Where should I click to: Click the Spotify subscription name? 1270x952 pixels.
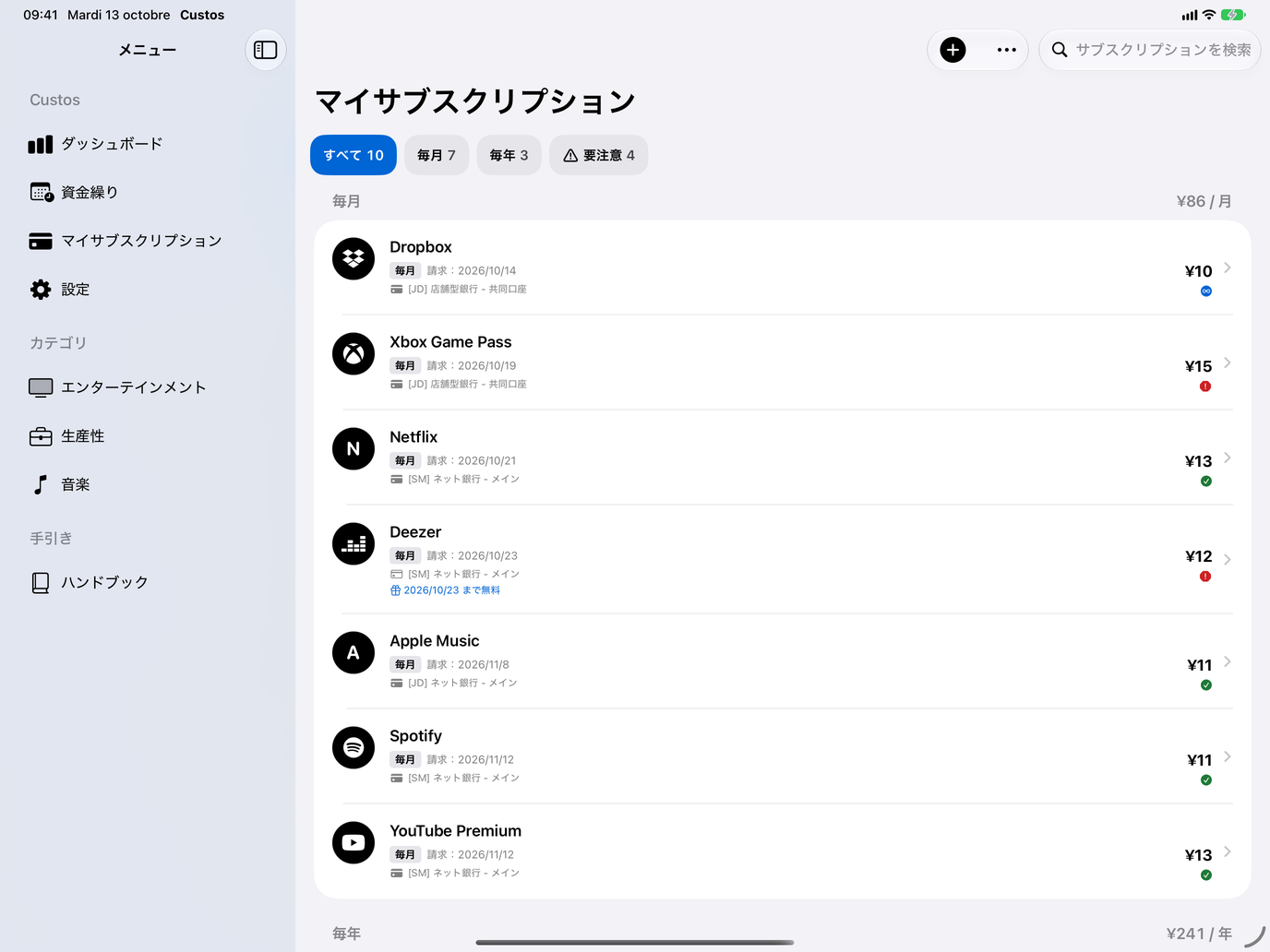pyautogui.click(x=415, y=736)
